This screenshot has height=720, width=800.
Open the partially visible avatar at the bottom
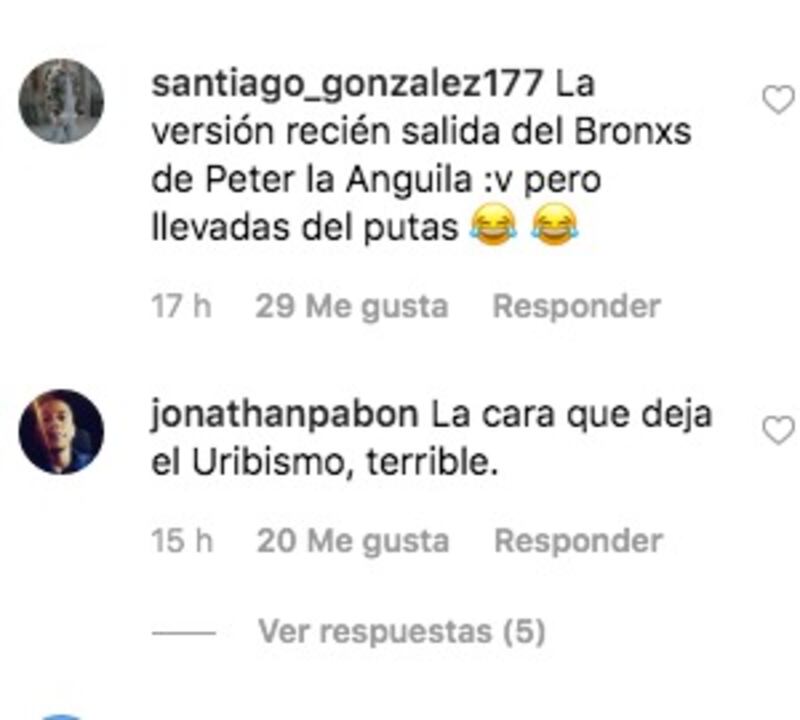(x=61, y=717)
